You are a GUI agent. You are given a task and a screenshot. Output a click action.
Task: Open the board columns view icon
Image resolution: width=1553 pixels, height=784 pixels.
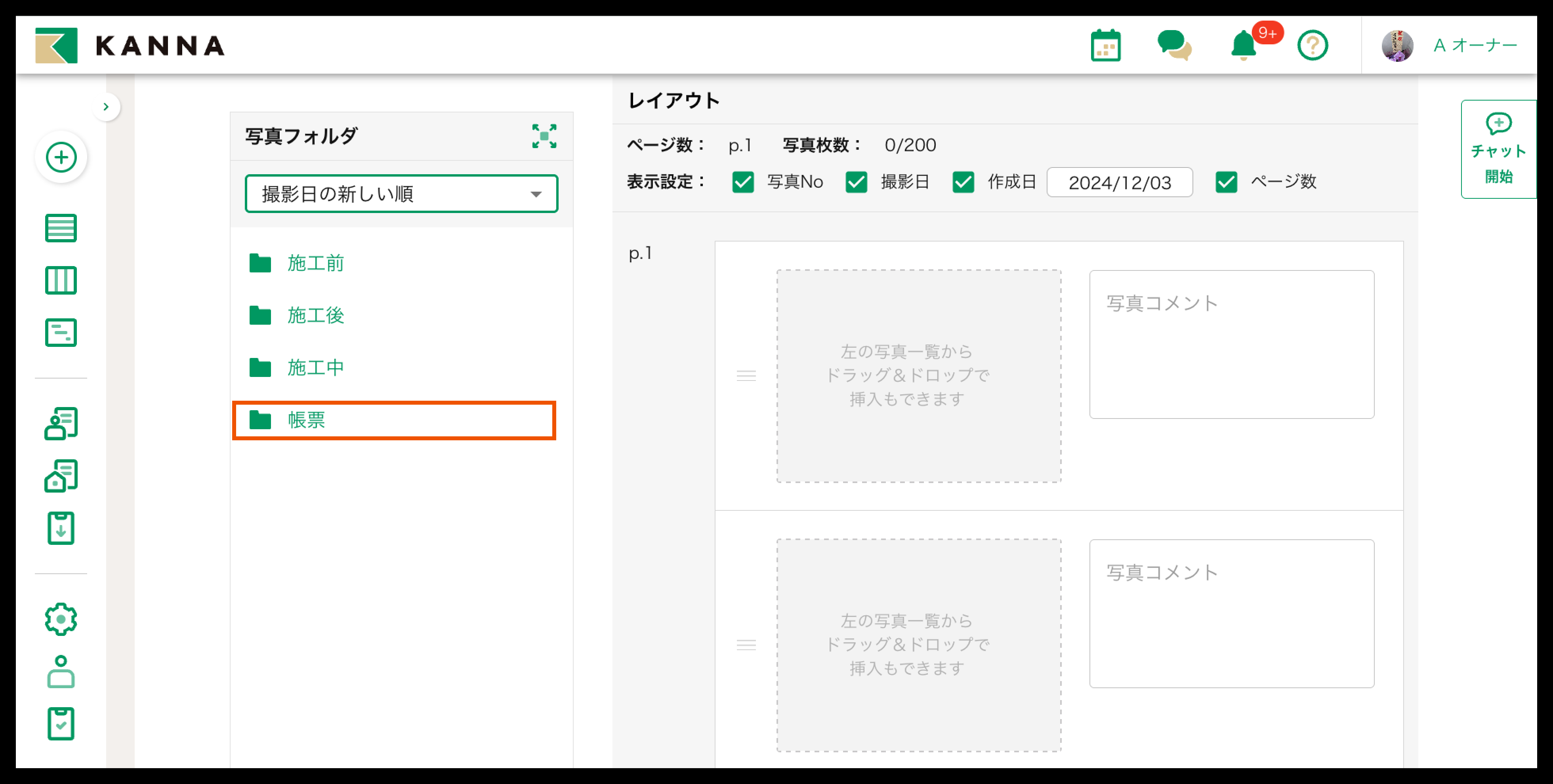[x=61, y=280]
